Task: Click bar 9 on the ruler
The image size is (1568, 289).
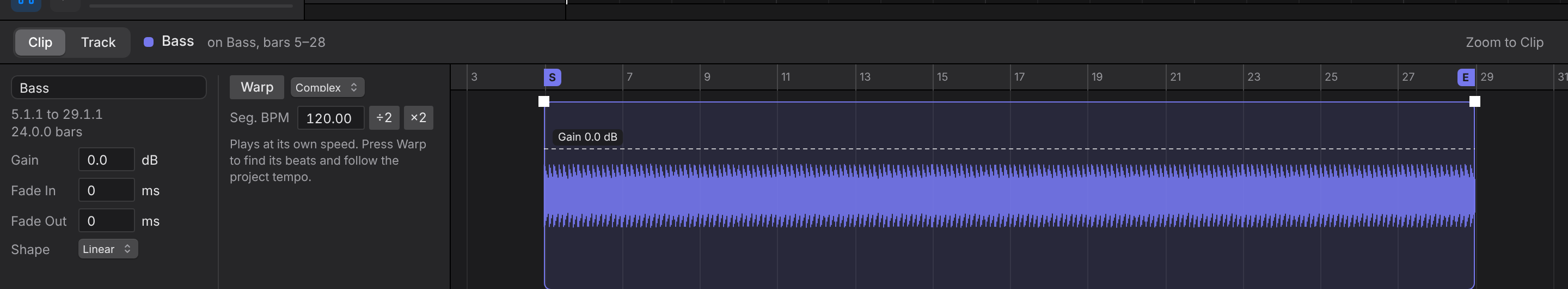Action: point(707,77)
